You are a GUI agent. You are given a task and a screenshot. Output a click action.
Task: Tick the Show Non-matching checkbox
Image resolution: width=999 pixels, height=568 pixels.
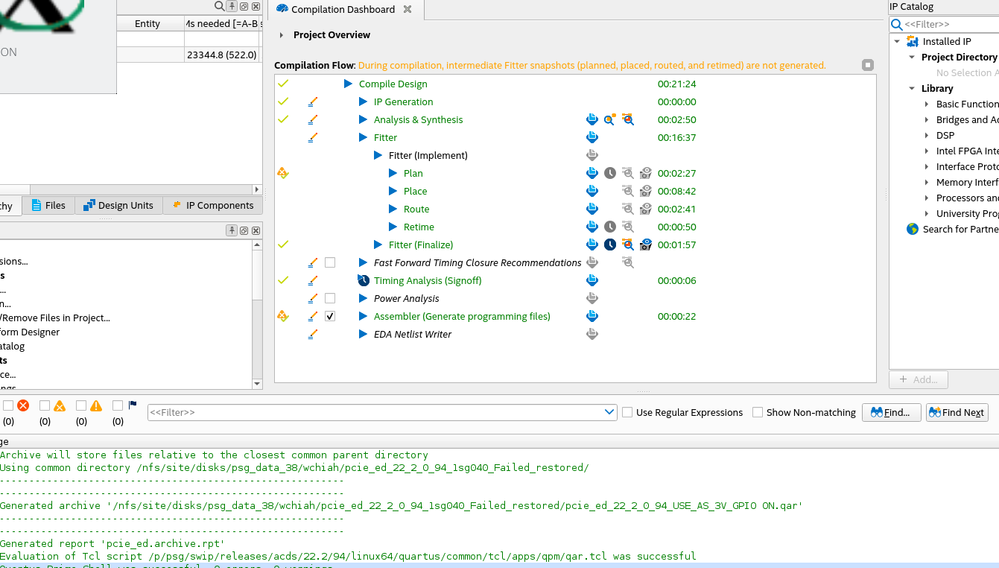tap(757, 413)
